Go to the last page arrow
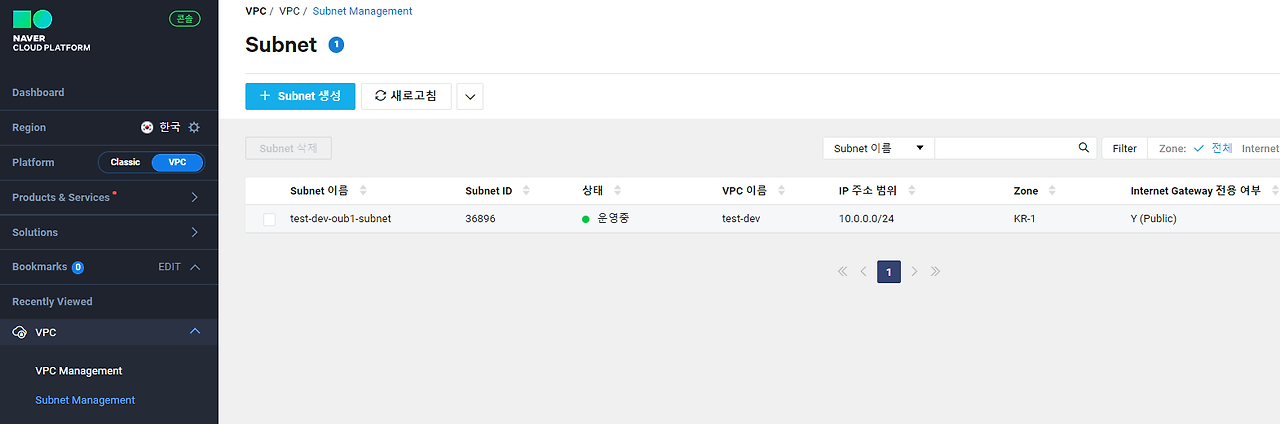This screenshot has width=1280, height=424. point(936,271)
